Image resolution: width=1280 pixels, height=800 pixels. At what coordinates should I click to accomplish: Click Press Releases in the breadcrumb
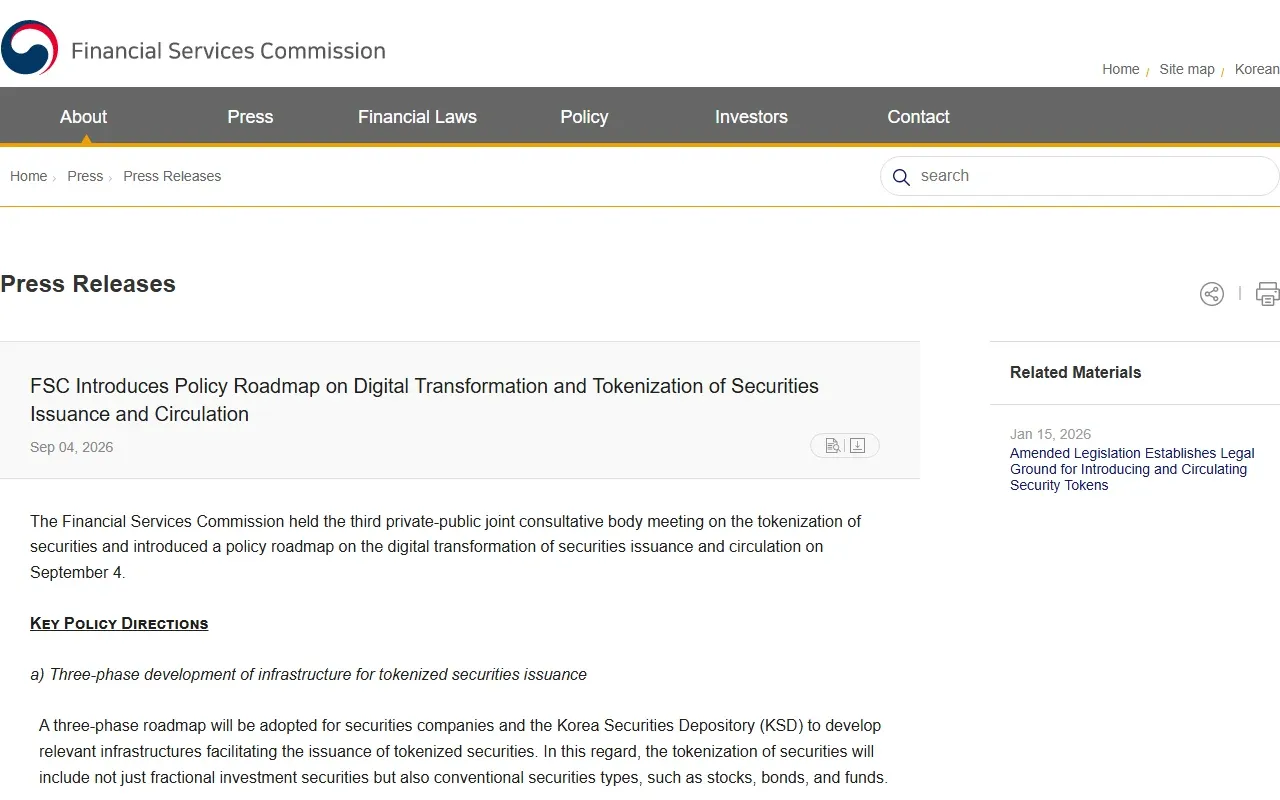pos(172,176)
